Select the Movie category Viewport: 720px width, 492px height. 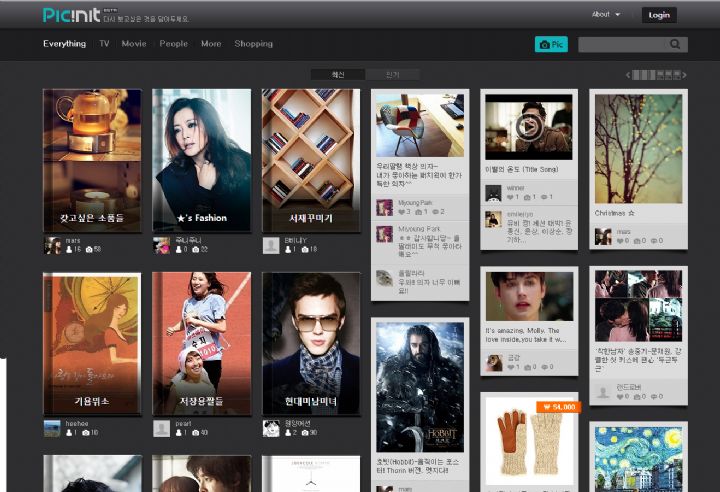pyautogui.click(x=134, y=44)
